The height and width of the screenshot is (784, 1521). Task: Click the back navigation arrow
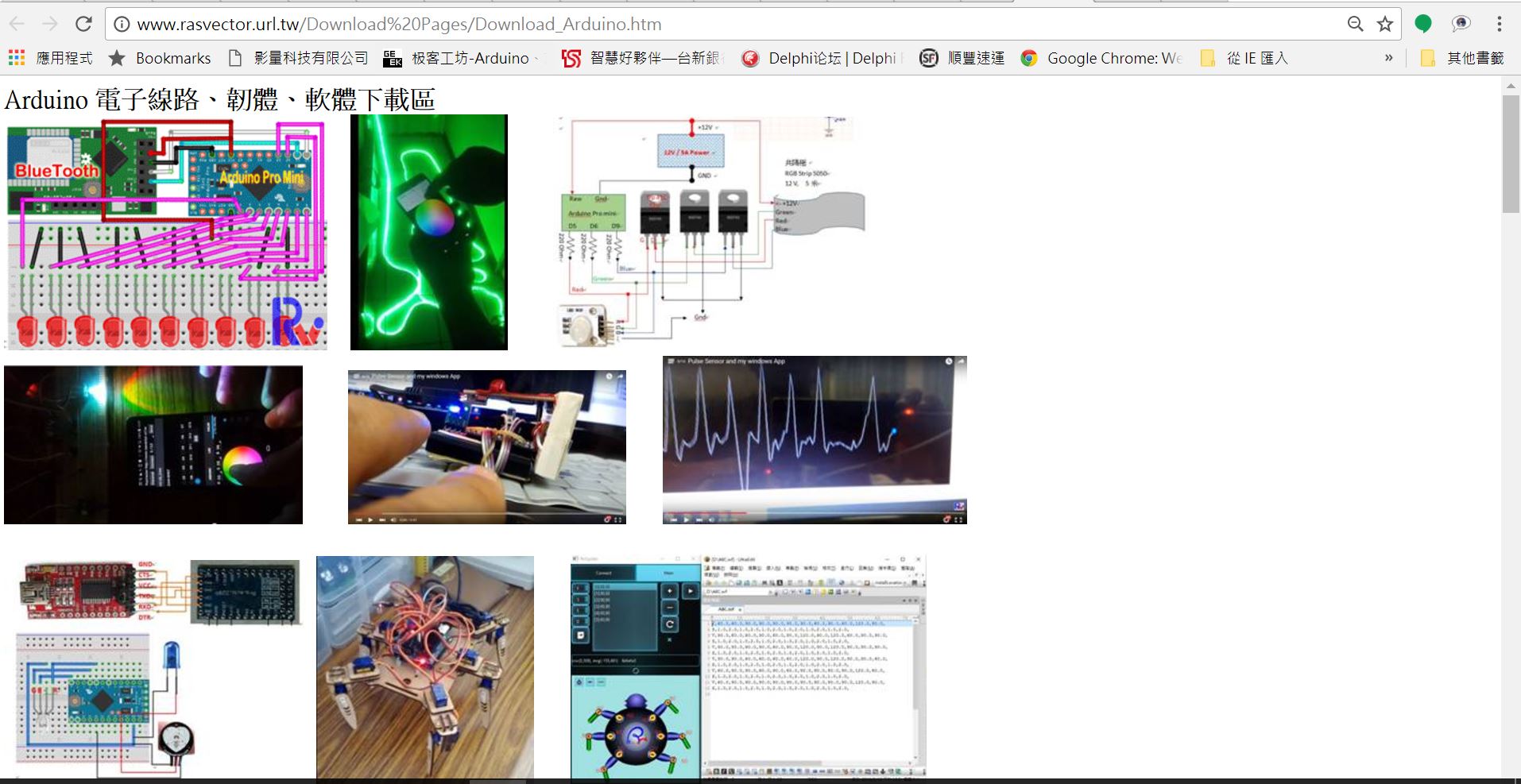click(x=17, y=23)
